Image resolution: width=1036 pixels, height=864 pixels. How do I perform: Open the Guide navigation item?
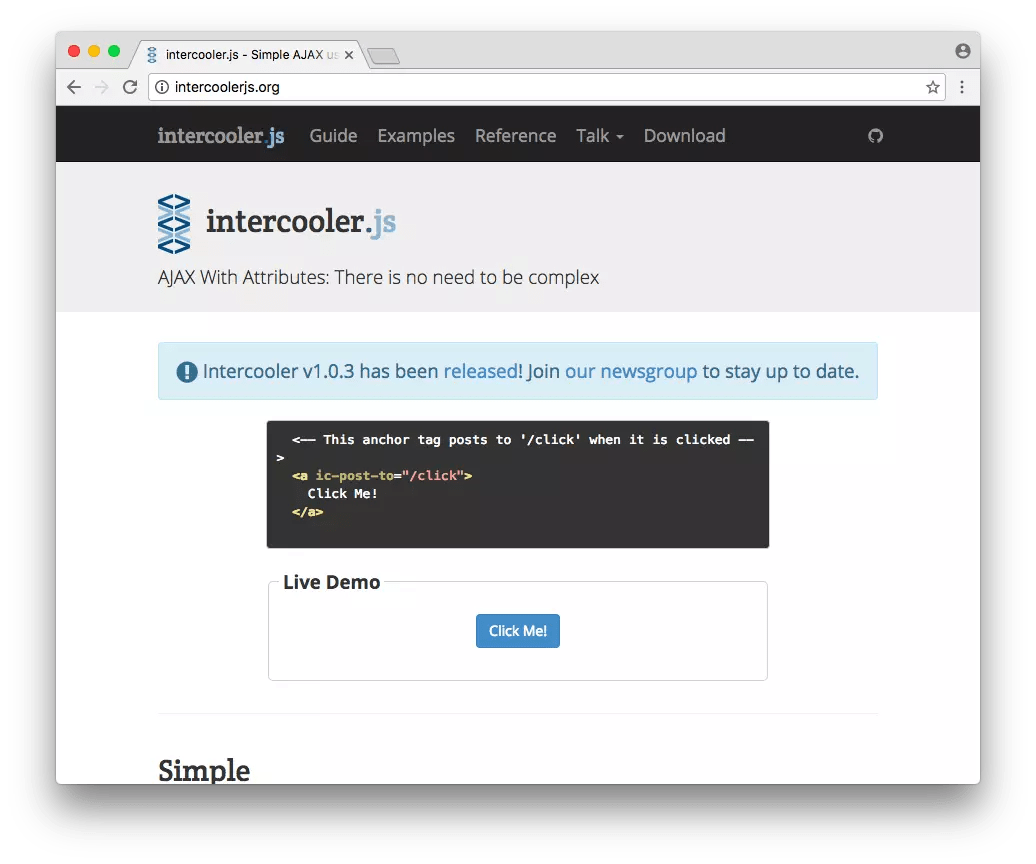(334, 136)
